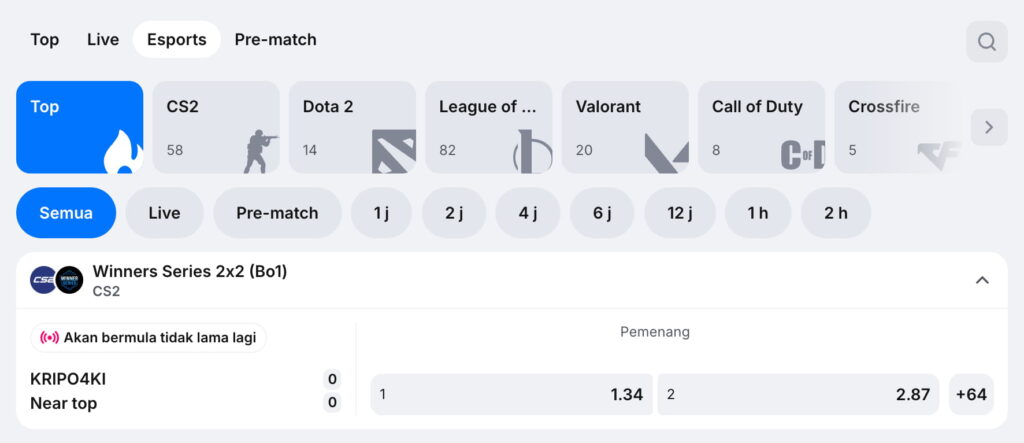Open the CS2 game category tile
The height and width of the screenshot is (443, 1024).
tap(216, 127)
